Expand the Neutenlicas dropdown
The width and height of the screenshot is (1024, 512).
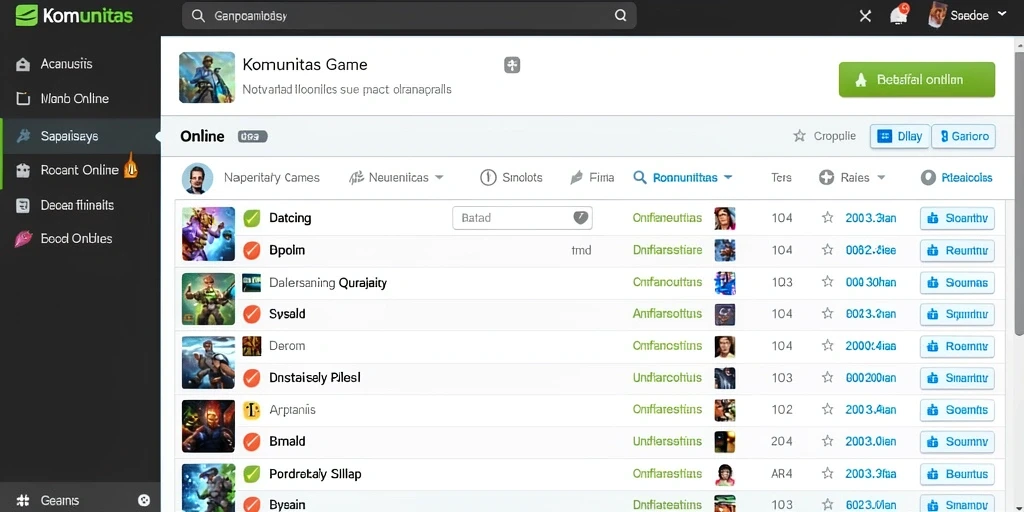439,177
